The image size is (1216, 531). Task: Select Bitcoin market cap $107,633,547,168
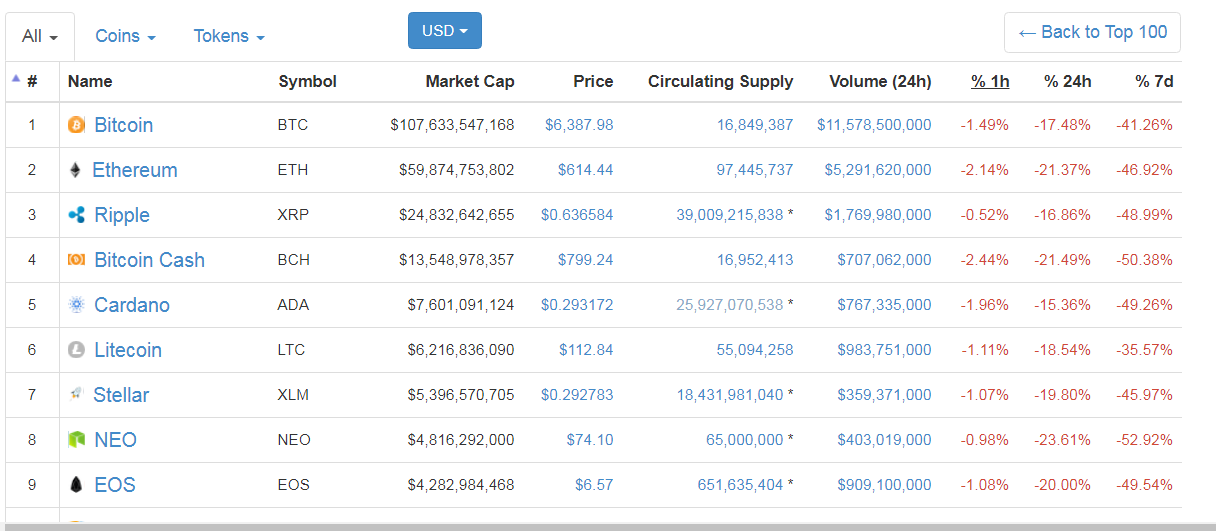pyautogui.click(x=452, y=125)
